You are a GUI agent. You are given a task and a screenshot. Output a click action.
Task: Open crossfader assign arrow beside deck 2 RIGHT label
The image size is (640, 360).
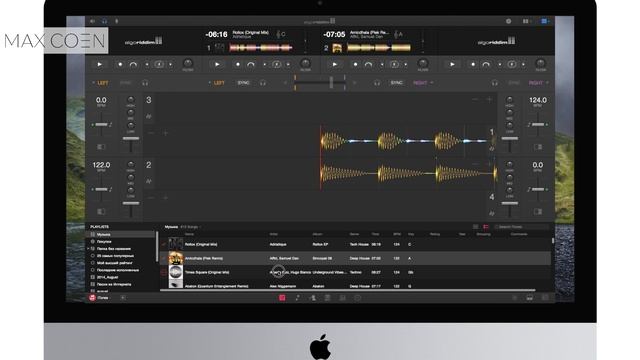pyautogui.click(x=432, y=83)
